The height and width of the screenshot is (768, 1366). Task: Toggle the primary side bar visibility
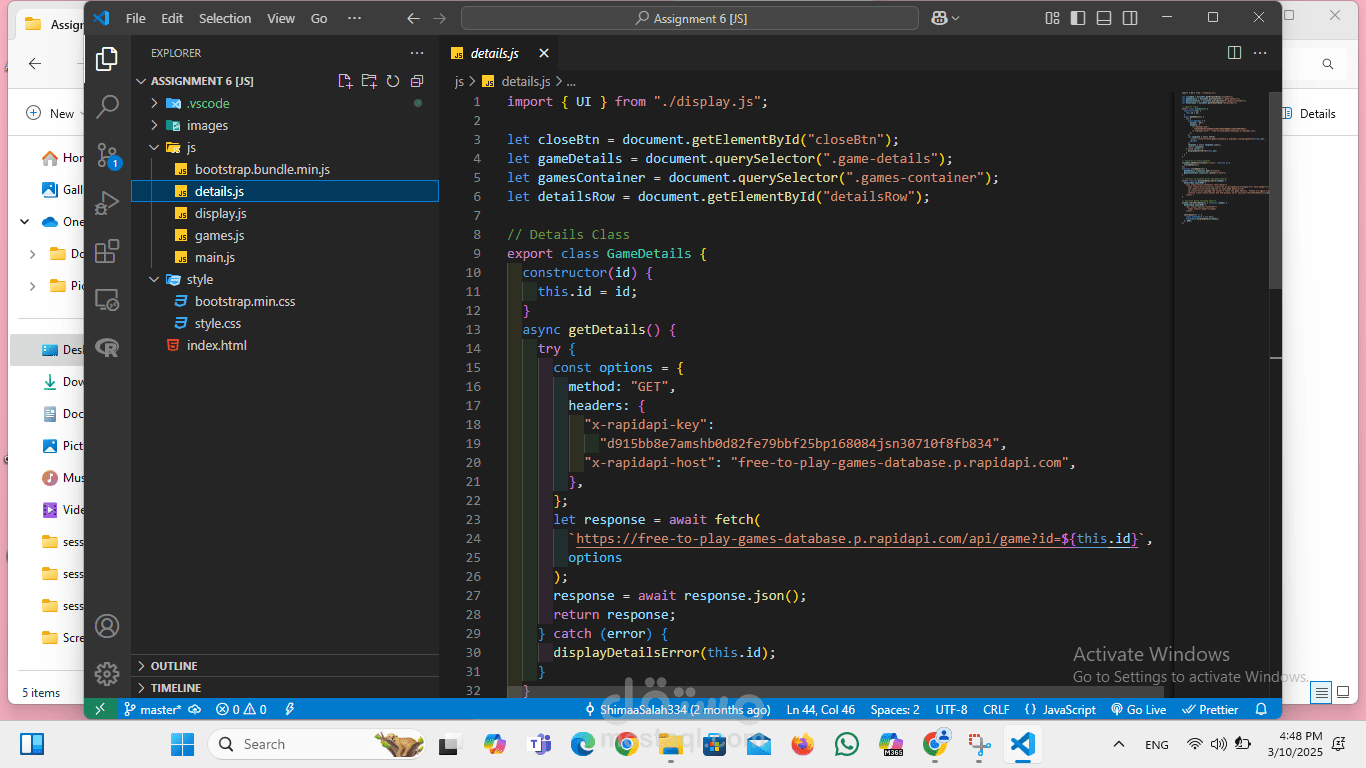[x=1077, y=18]
